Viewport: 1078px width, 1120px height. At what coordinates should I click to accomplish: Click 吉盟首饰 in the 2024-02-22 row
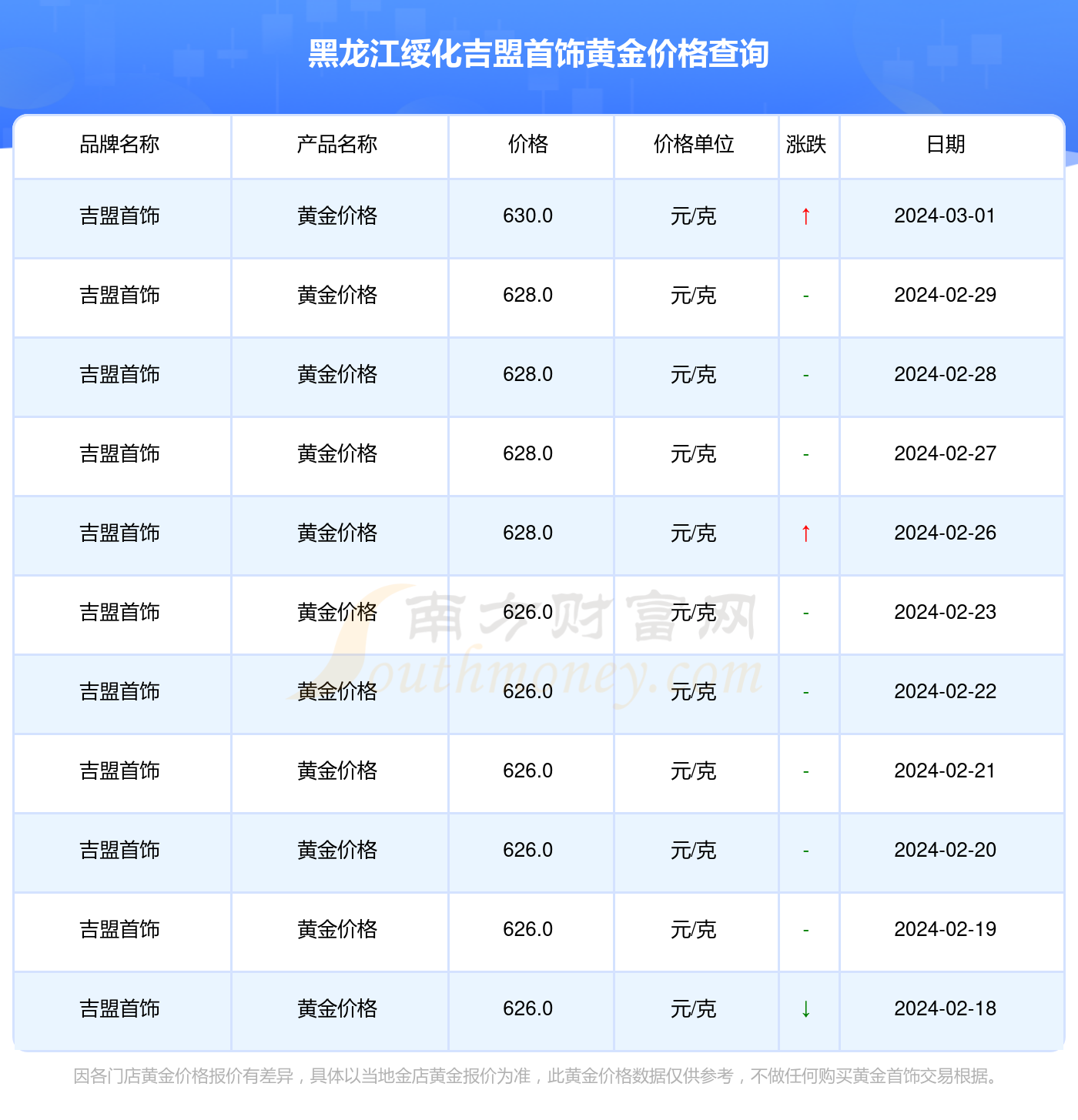coord(119,692)
